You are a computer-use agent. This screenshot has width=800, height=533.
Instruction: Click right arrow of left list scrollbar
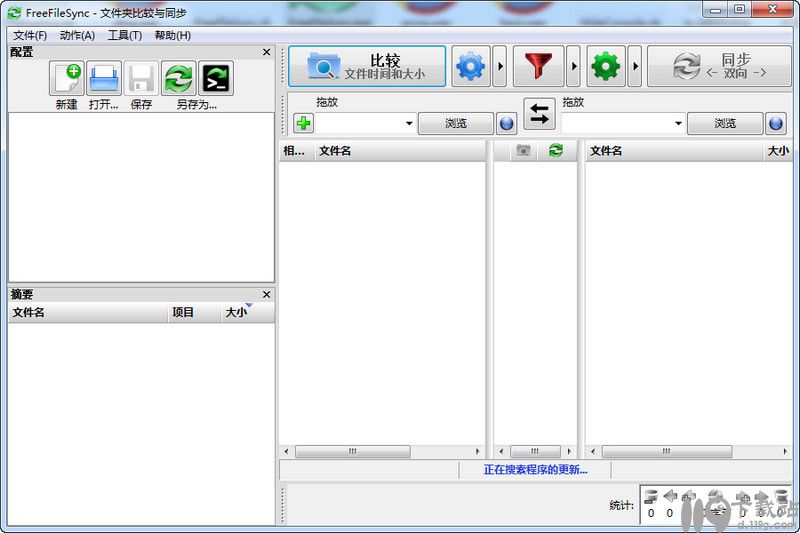click(x=478, y=451)
